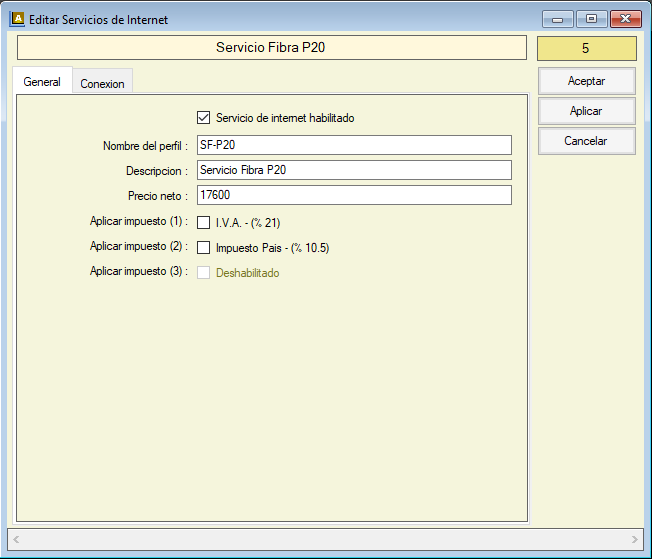
Task: Select the Precio neto field
Action: [x=354, y=195]
